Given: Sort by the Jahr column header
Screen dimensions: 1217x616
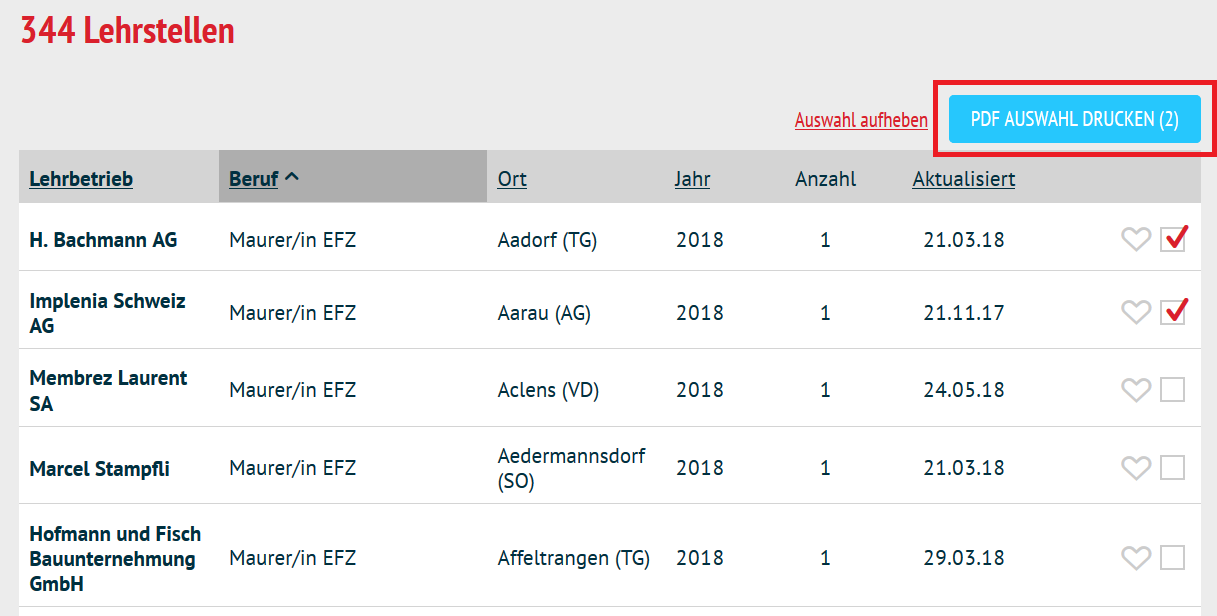Looking at the screenshot, I should [x=692, y=179].
